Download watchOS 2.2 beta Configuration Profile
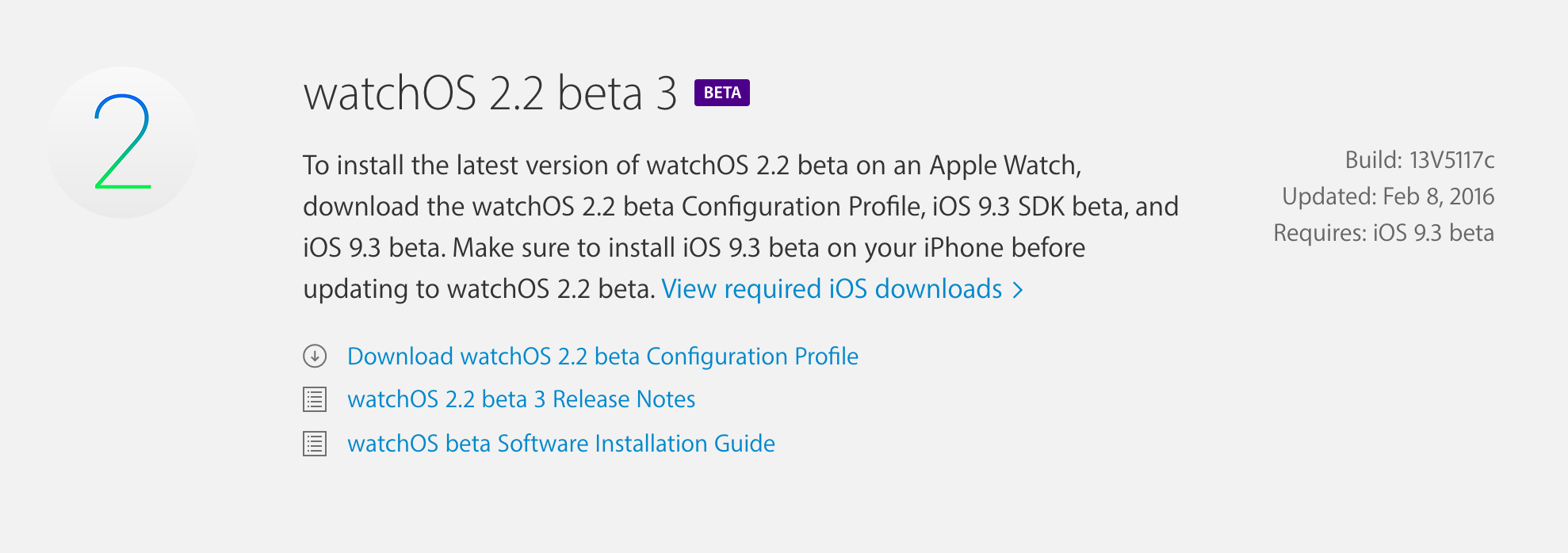The height and width of the screenshot is (553, 1568). coord(602,357)
